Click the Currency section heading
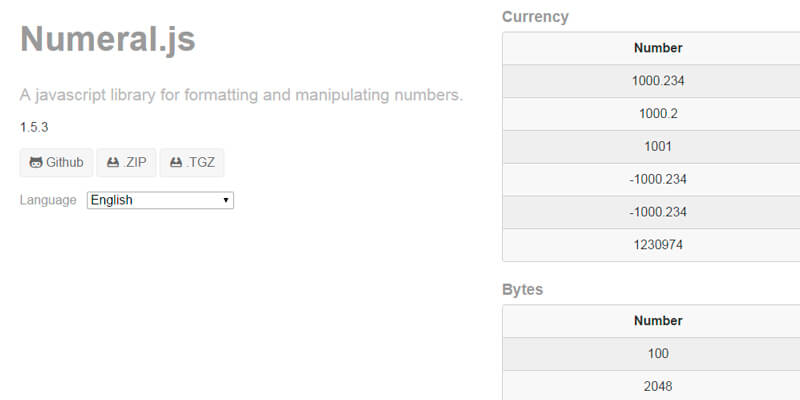Image resolution: width=800 pixels, height=400 pixels. tap(535, 17)
